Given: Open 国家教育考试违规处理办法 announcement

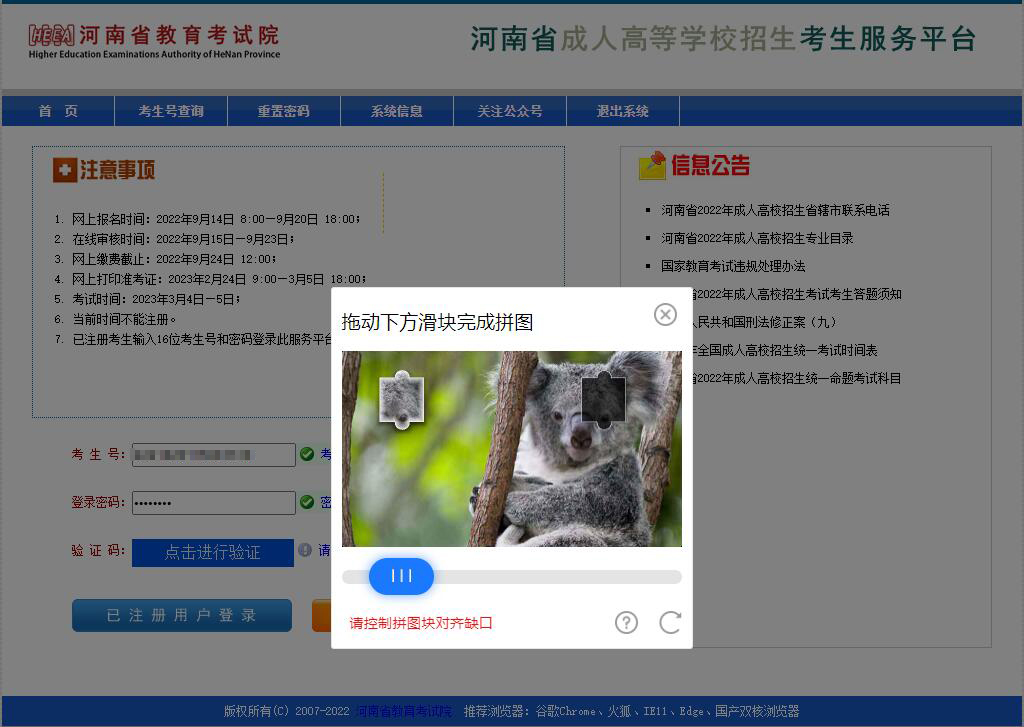Looking at the screenshot, I should tap(733, 266).
